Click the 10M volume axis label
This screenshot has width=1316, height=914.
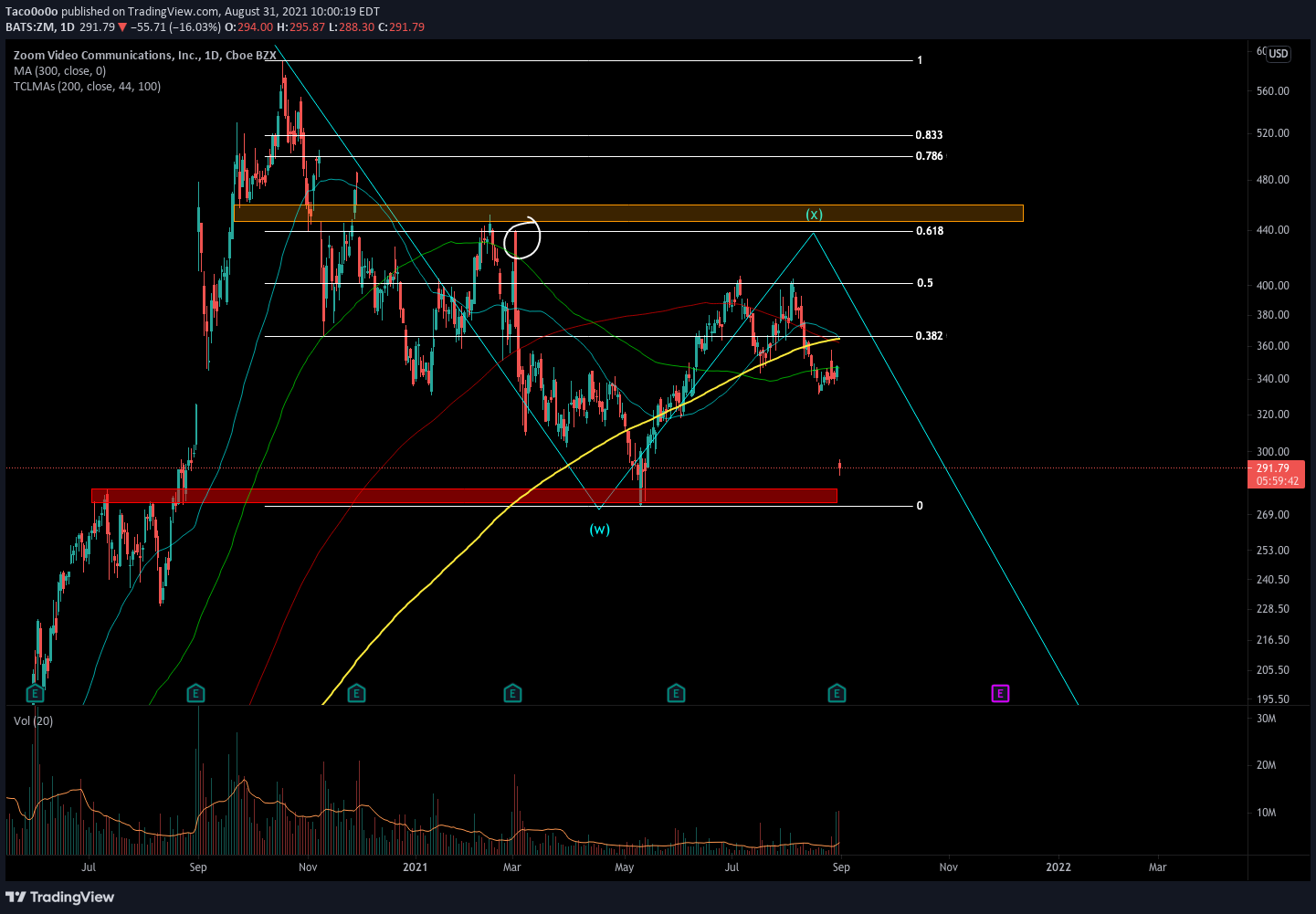tap(1267, 813)
